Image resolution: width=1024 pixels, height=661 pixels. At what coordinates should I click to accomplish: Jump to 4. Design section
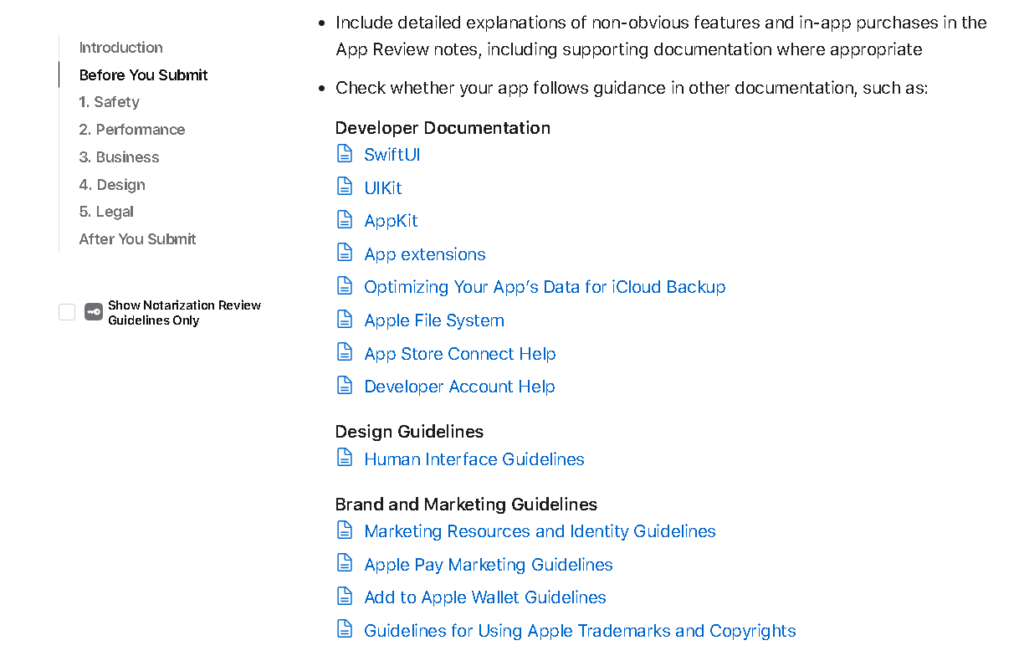[112, 185]
